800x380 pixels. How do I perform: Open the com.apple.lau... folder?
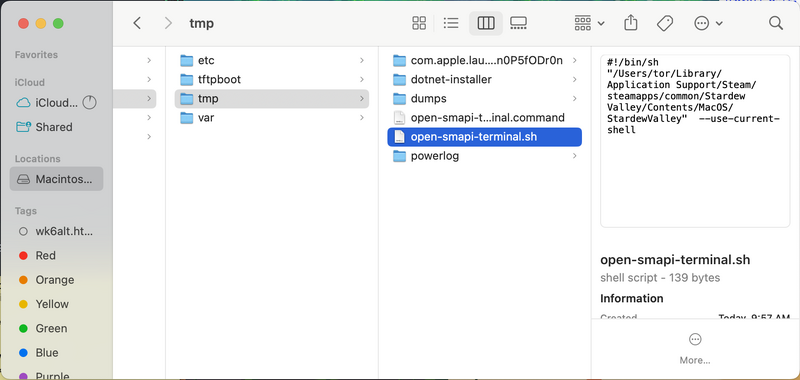pos(485,61)
